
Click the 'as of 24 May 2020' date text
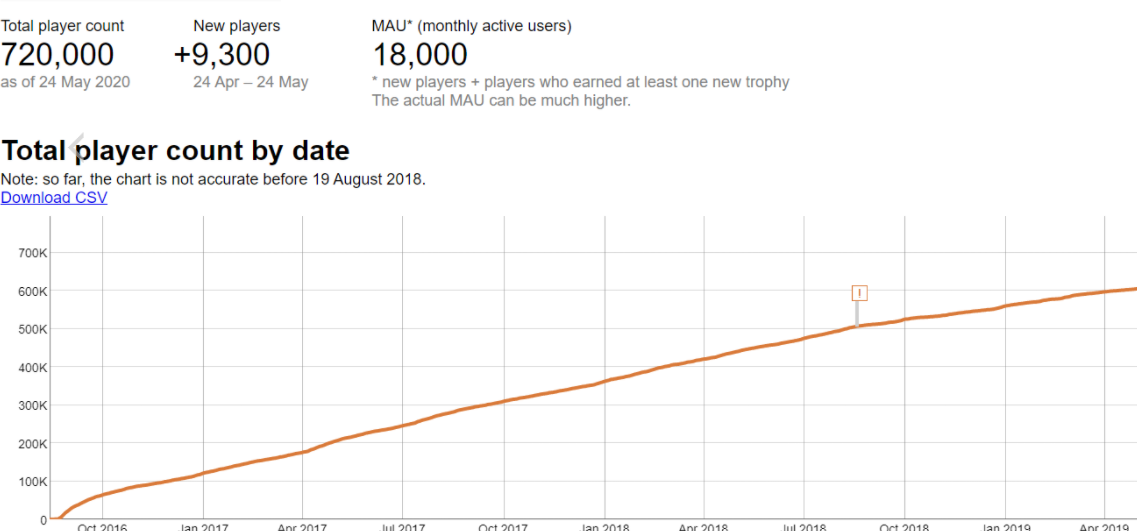tap(65, 82)
